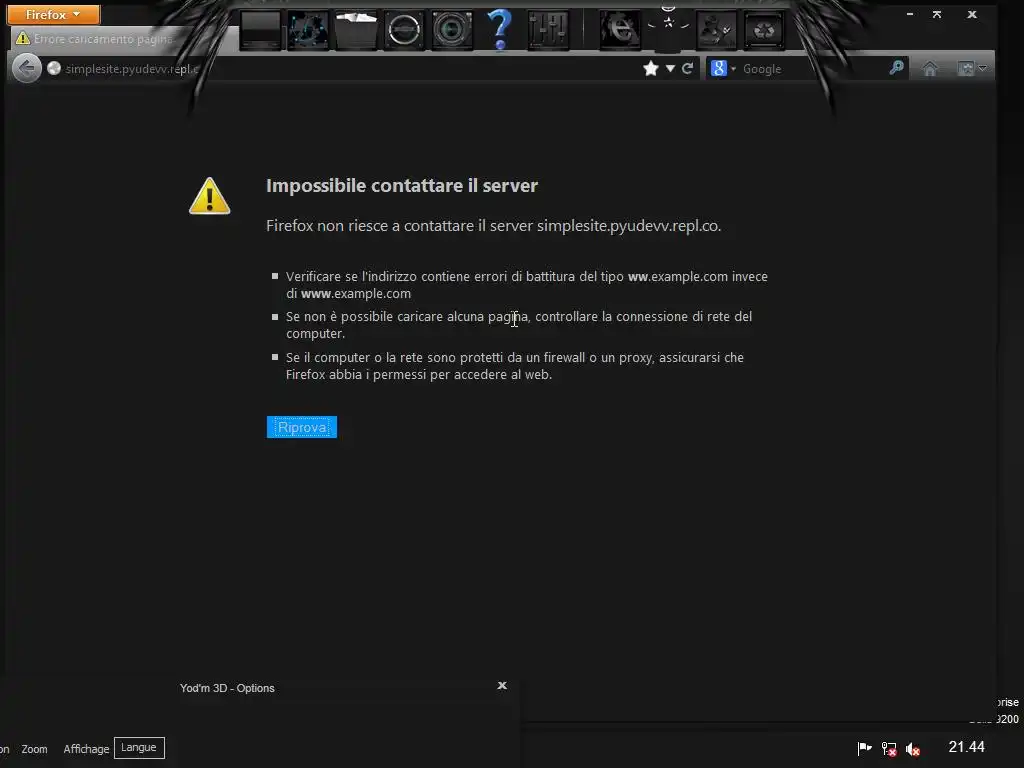Image resolution: width=1024 pixels, height=768 pixels.
Task: Click the www.example.com text in the first bullet
Action: [x=356, y=294]
